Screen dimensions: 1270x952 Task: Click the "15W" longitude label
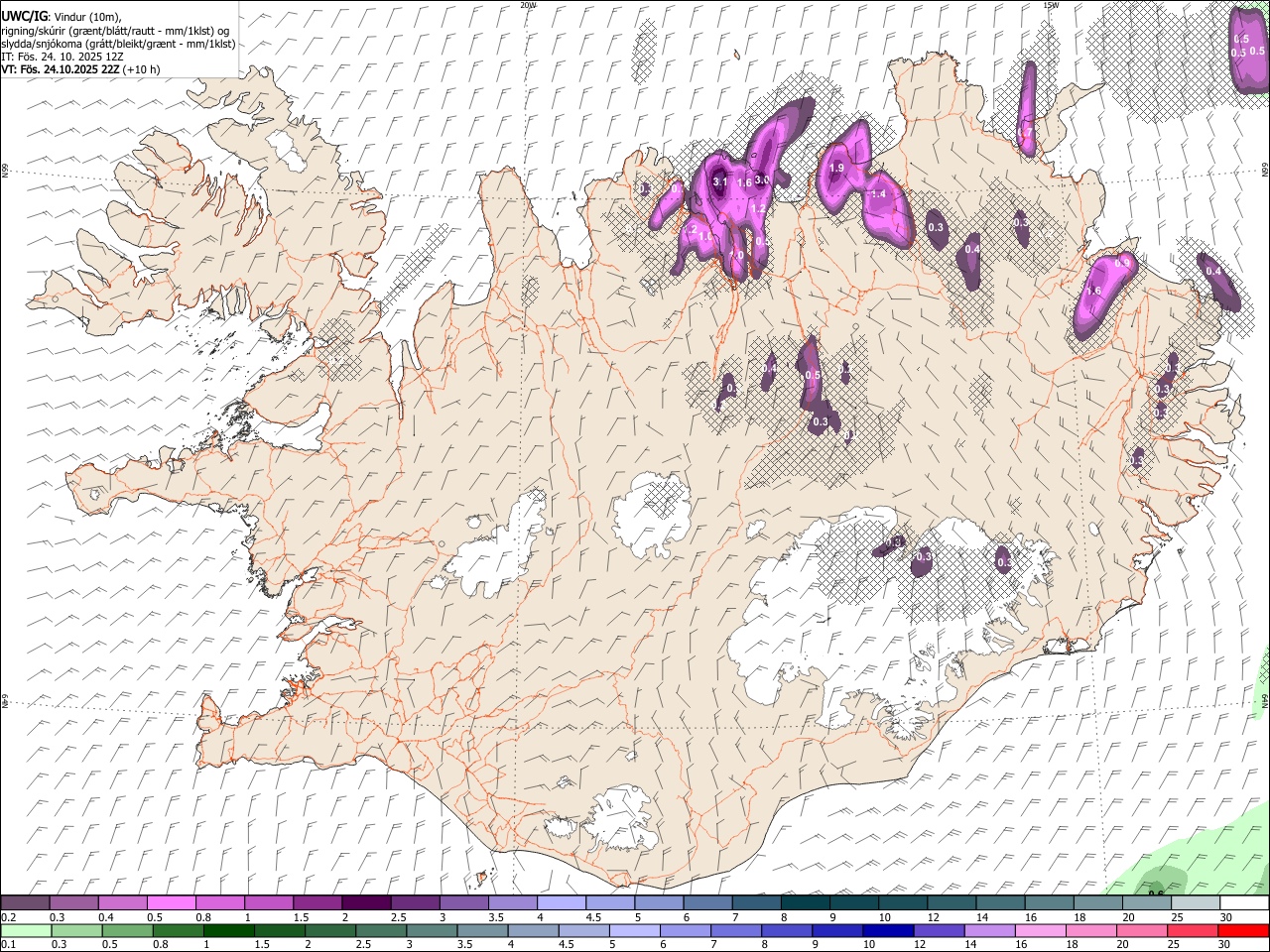[x=1051, y=5]
